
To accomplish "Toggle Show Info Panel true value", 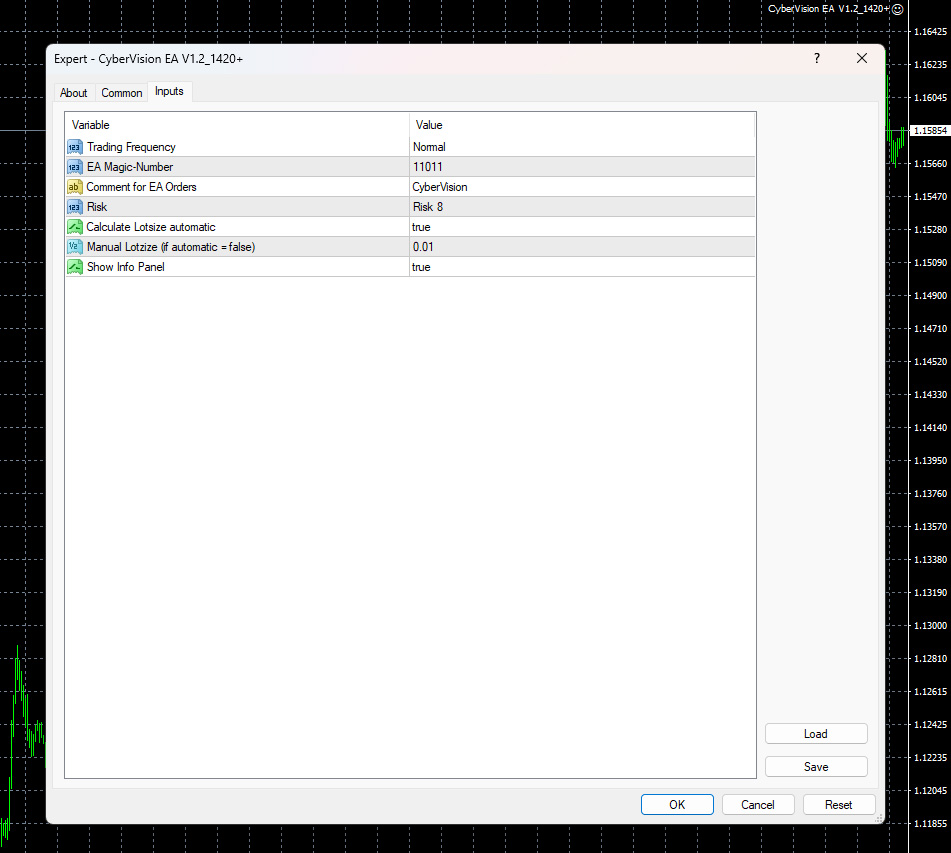I will coord(582,267).
